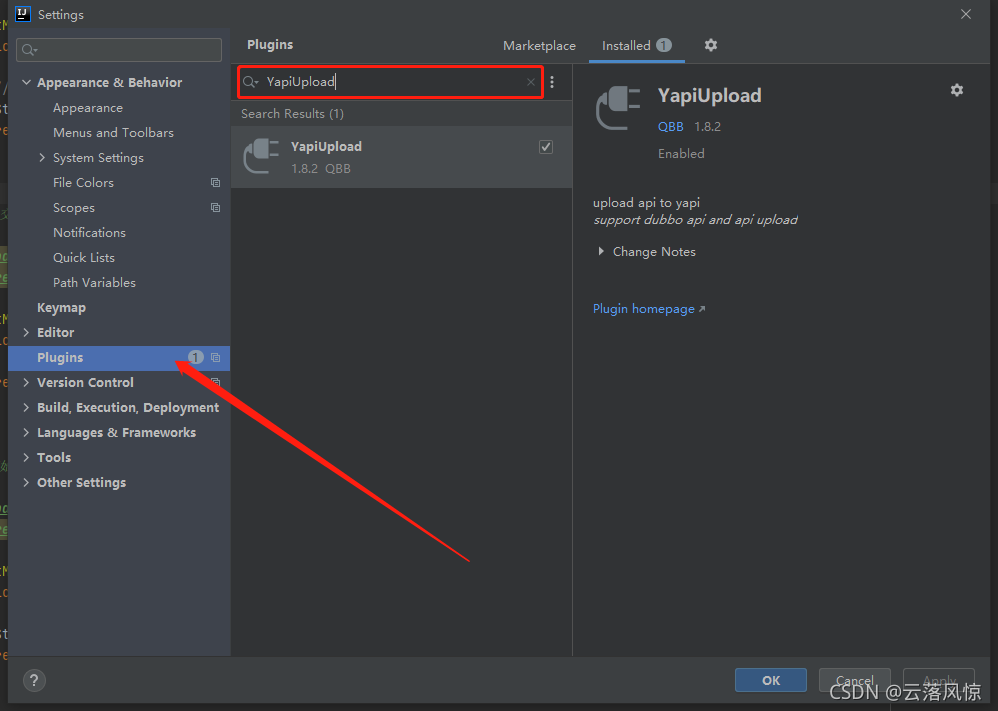This screenshot has height=711, width=998.
Task: Open Path Variables settings
Action: (x=94, y=283)
